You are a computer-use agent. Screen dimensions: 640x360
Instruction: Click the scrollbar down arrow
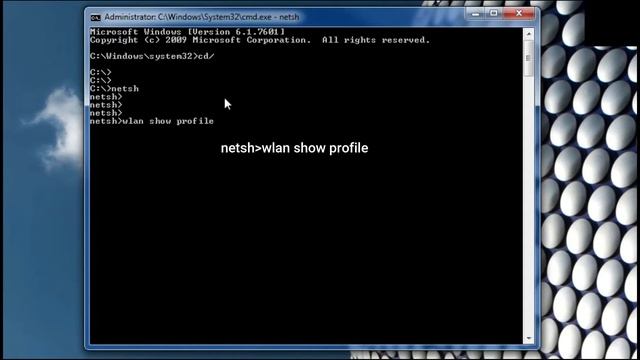[x=529, y=338]
